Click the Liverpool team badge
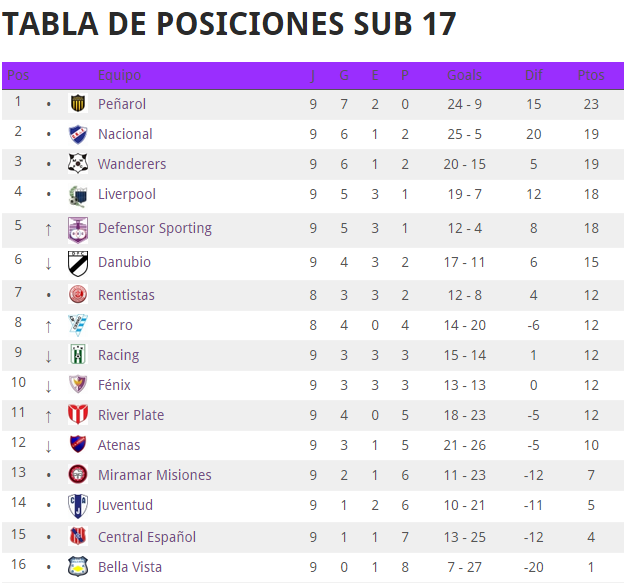 (78, 197)
